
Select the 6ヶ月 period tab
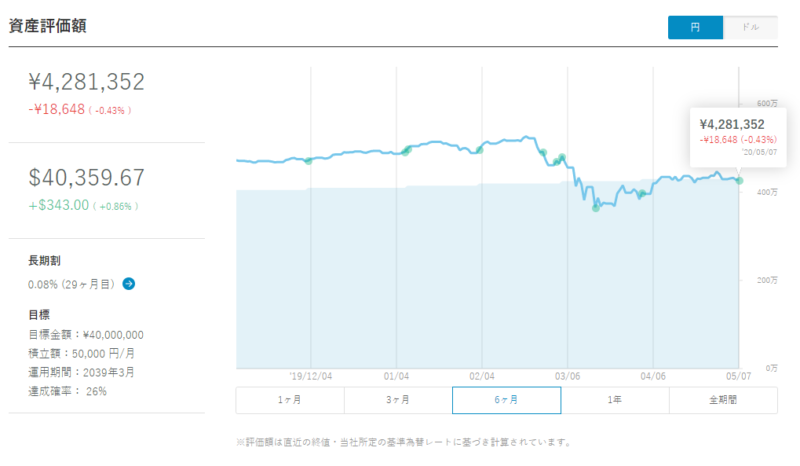507,400
